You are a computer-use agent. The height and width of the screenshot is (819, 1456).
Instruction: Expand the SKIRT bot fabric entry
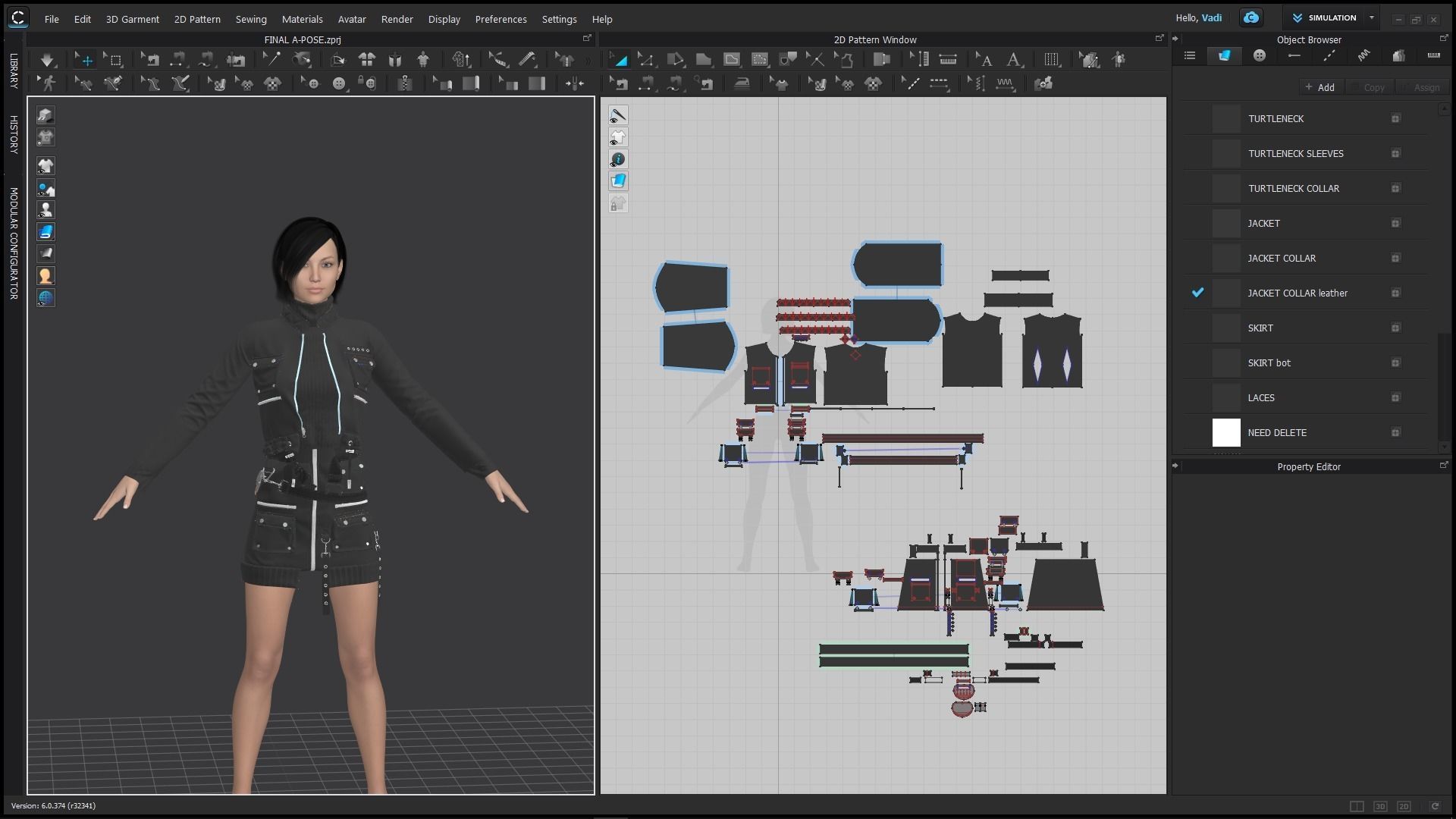(1395, 363)
